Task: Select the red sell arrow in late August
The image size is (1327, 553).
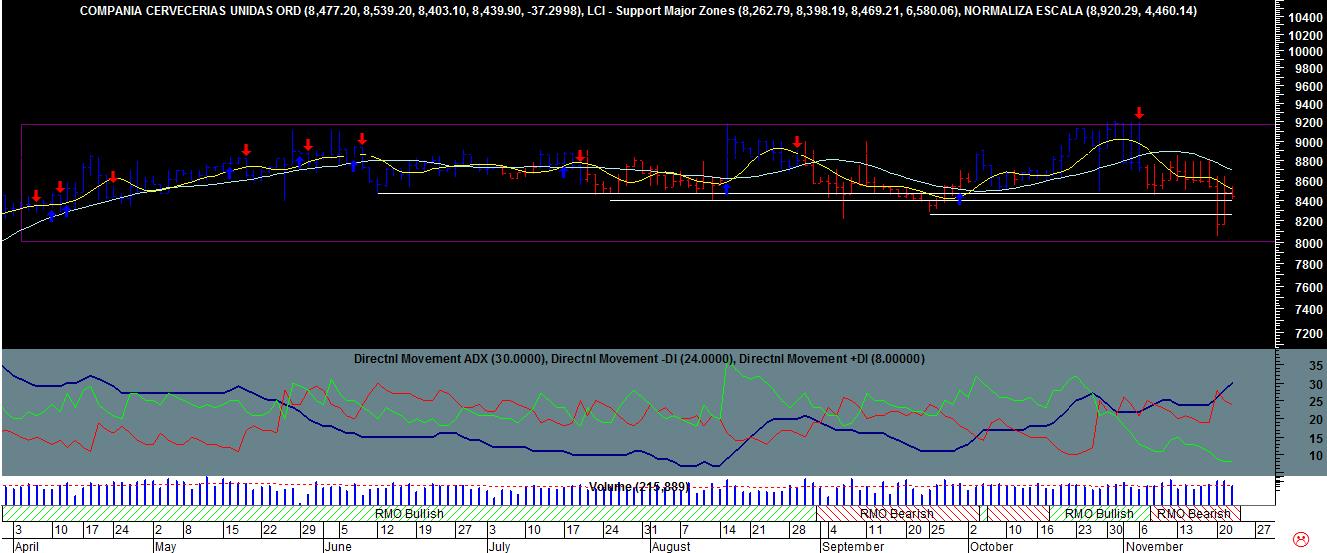Action: pyautogui.click(x=797, y=142)
